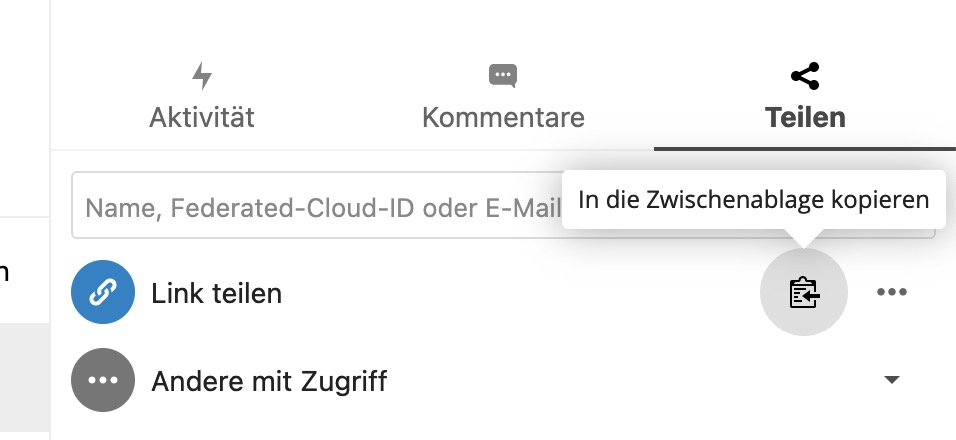Viewport: 956px width, 440px height.
Task: Click the dark underline beneath Teilen tab
Action: point(805,148)
